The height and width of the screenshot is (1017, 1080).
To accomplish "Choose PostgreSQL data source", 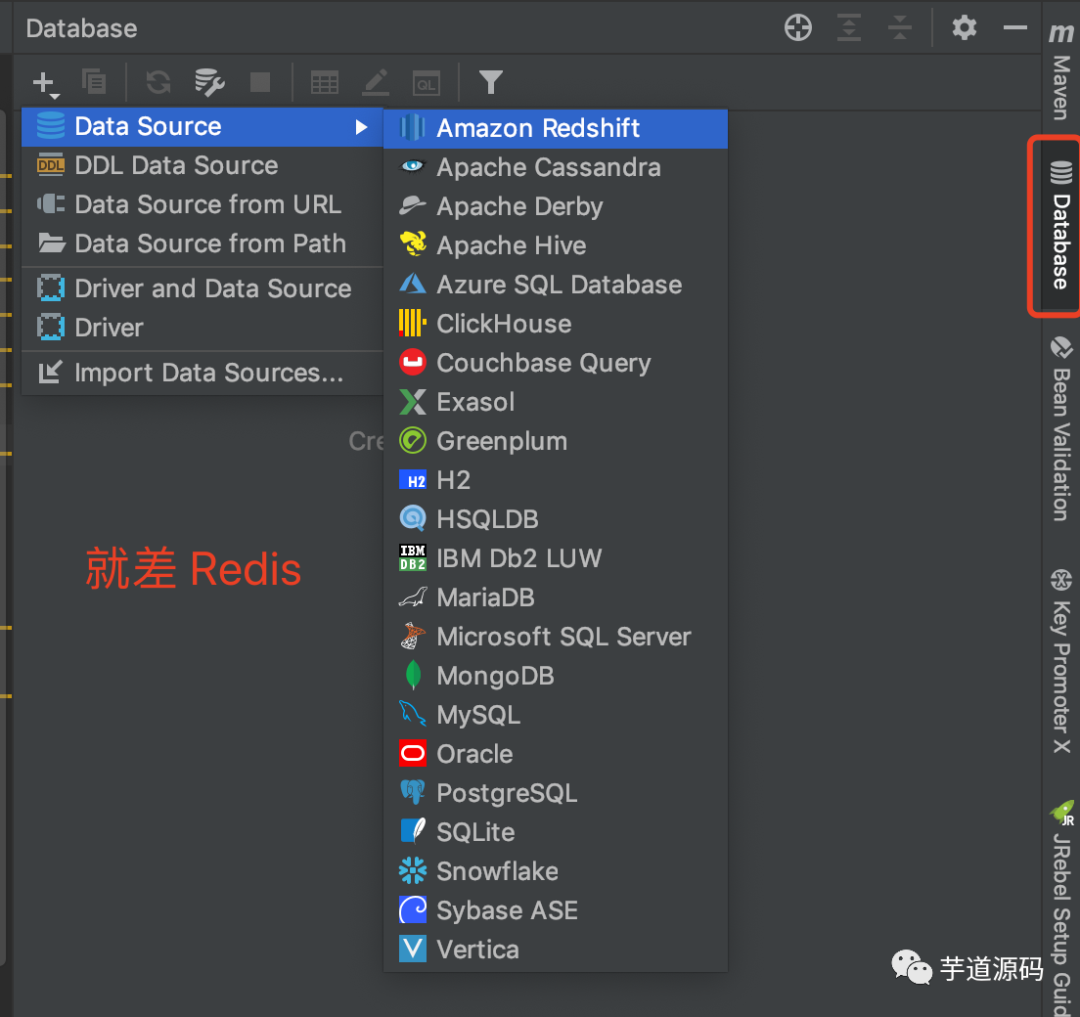I will (x=555, y=793).
